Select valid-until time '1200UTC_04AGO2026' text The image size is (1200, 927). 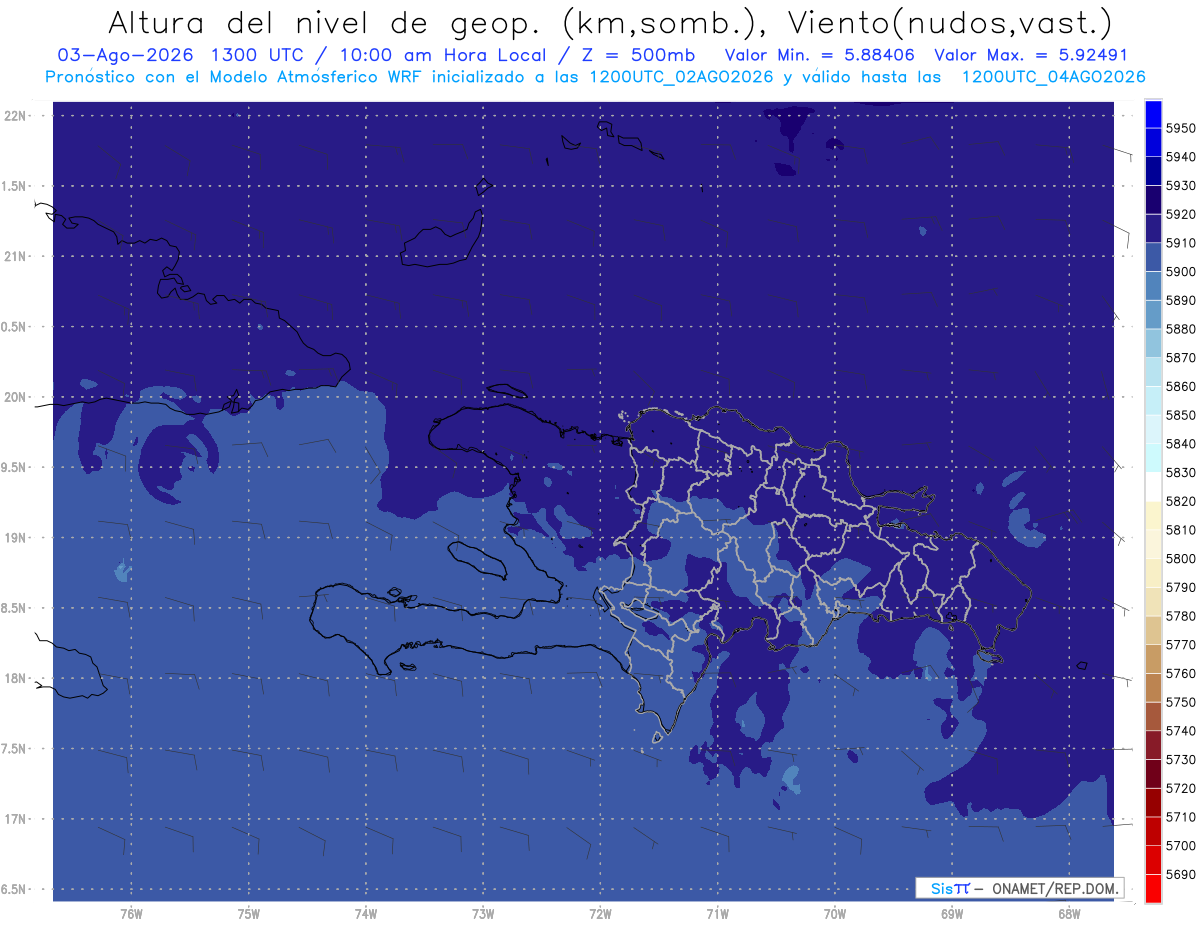1053,77
